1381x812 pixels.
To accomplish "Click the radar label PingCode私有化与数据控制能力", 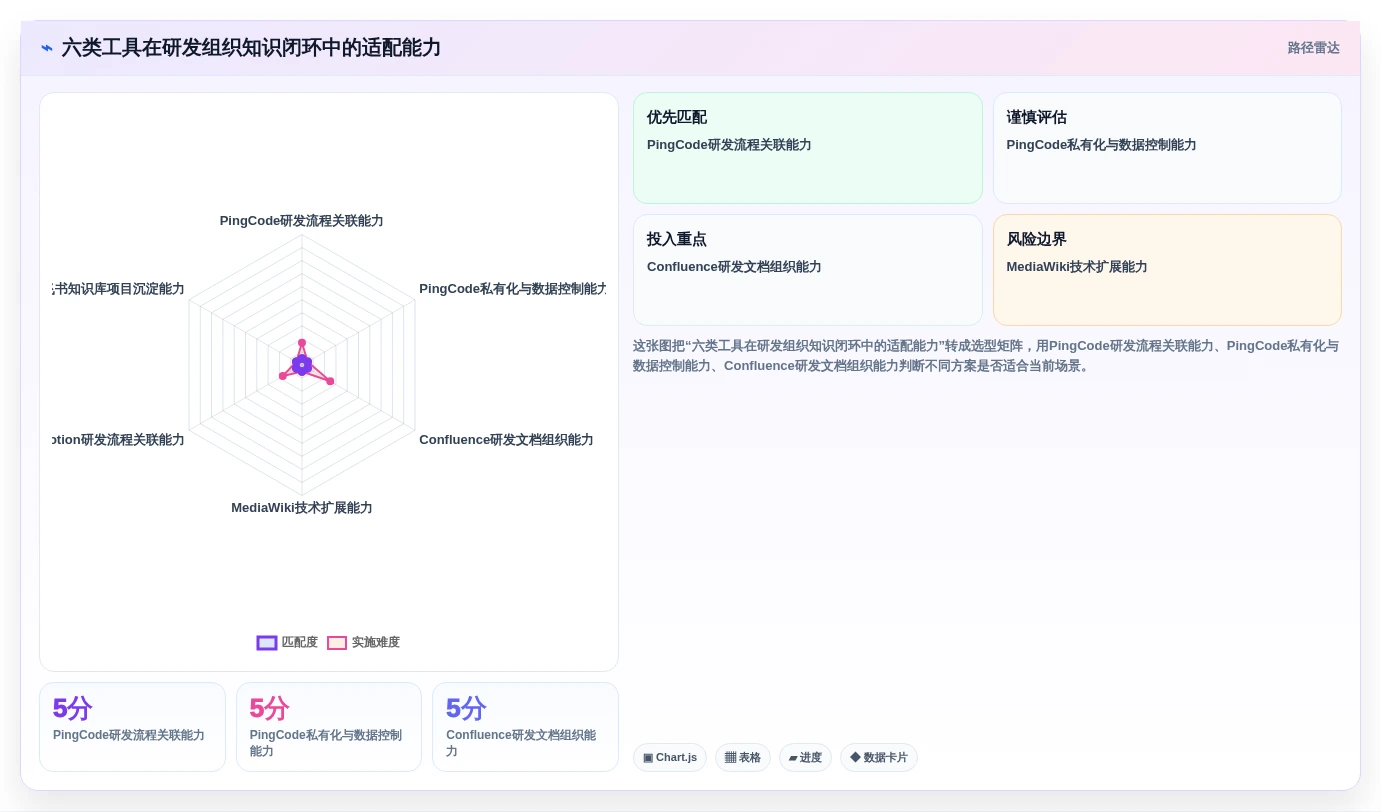I will click(x=512, y=289).
